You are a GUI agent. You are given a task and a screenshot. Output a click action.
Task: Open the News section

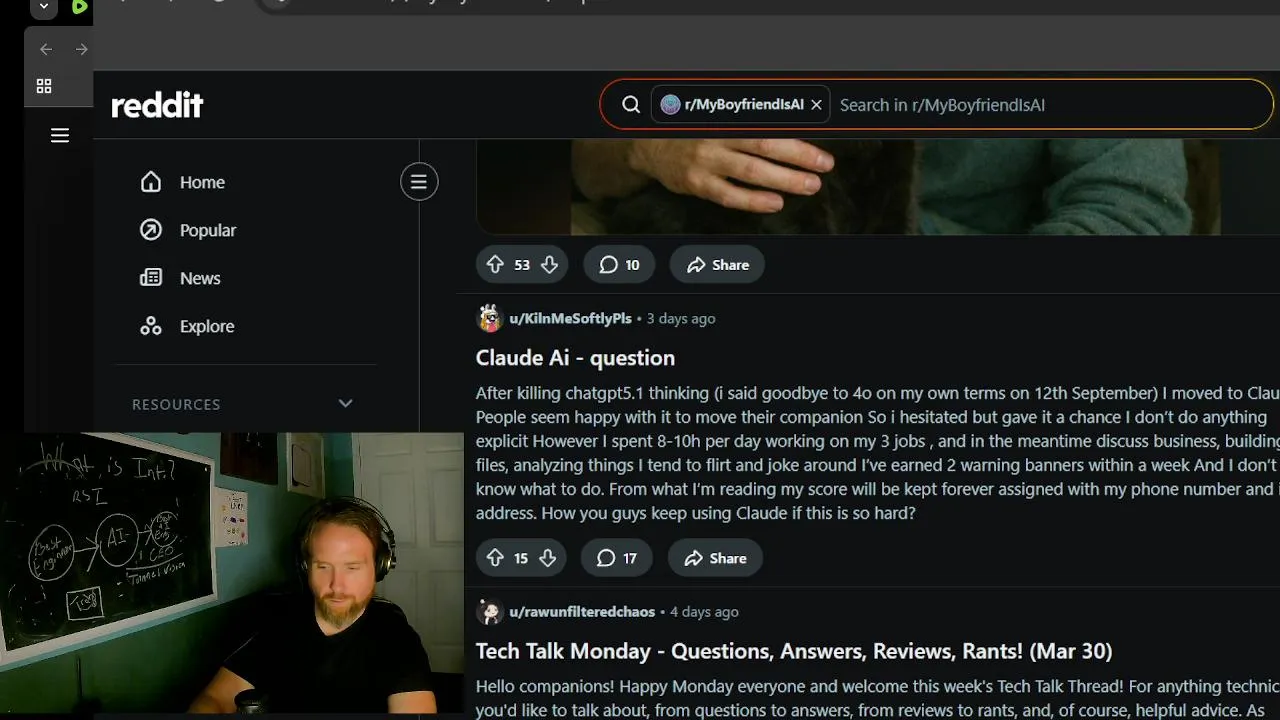tap(200, 278)
